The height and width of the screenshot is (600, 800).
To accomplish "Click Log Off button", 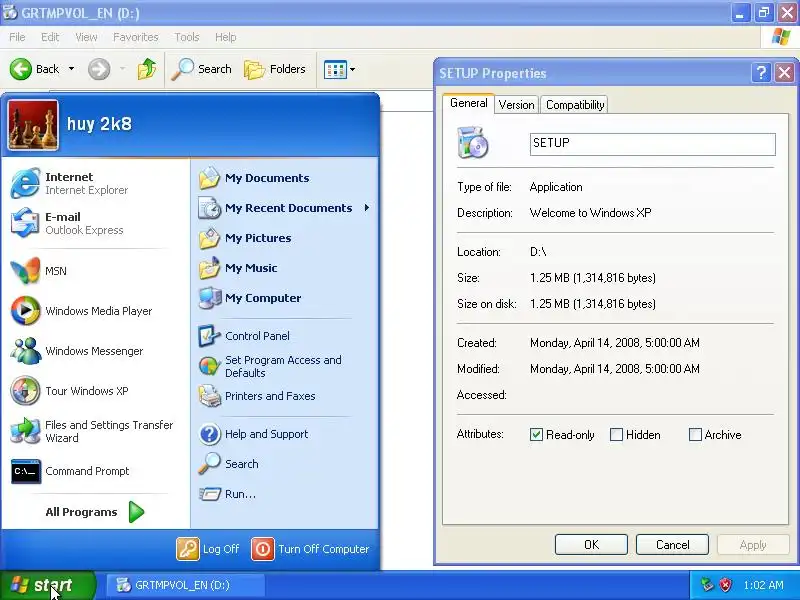I will click(208, 549).
